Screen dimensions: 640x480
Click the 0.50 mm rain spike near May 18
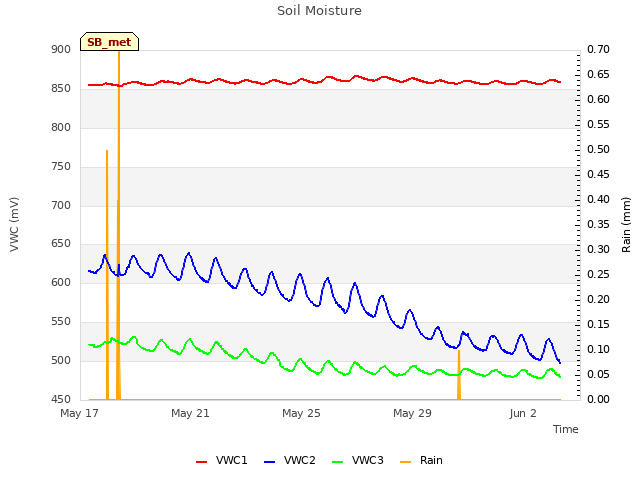pos(107,275)
